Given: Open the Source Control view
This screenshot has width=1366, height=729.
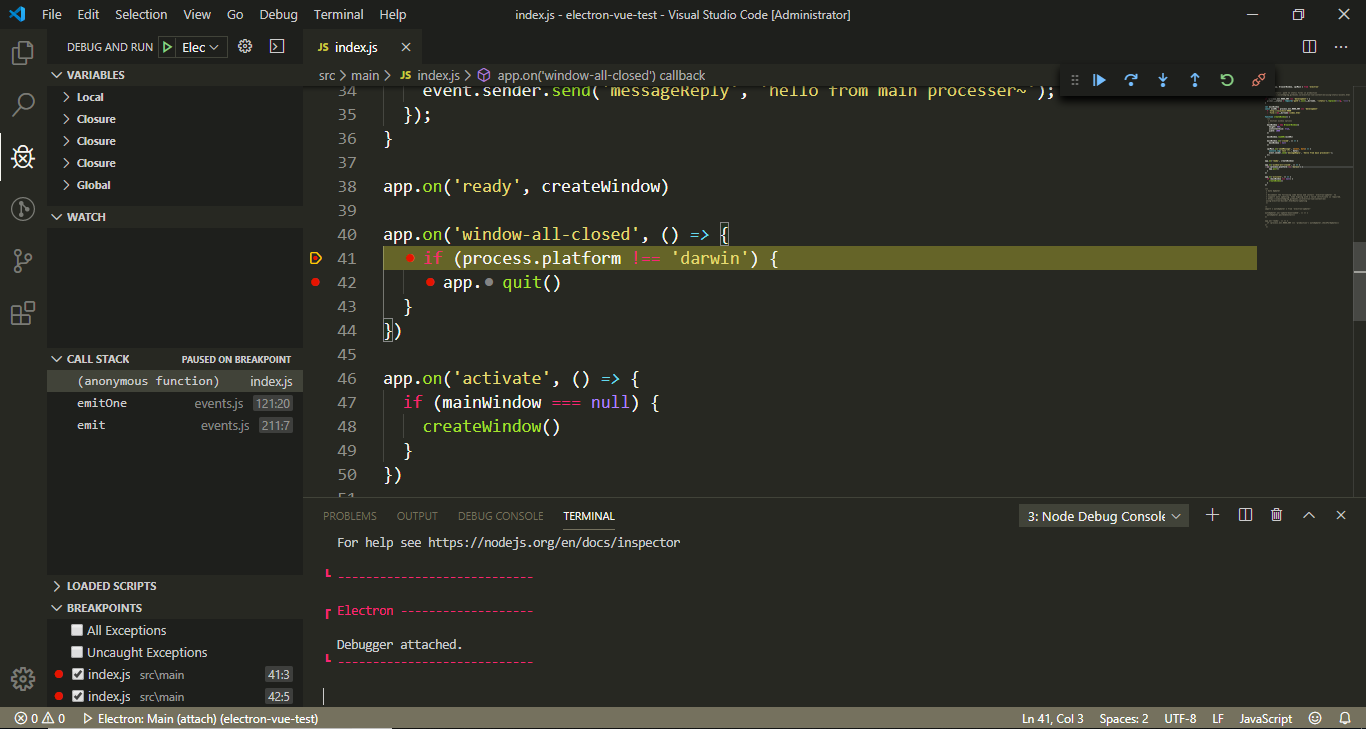Looking at the screenshot, I should [x=22, y=261].
